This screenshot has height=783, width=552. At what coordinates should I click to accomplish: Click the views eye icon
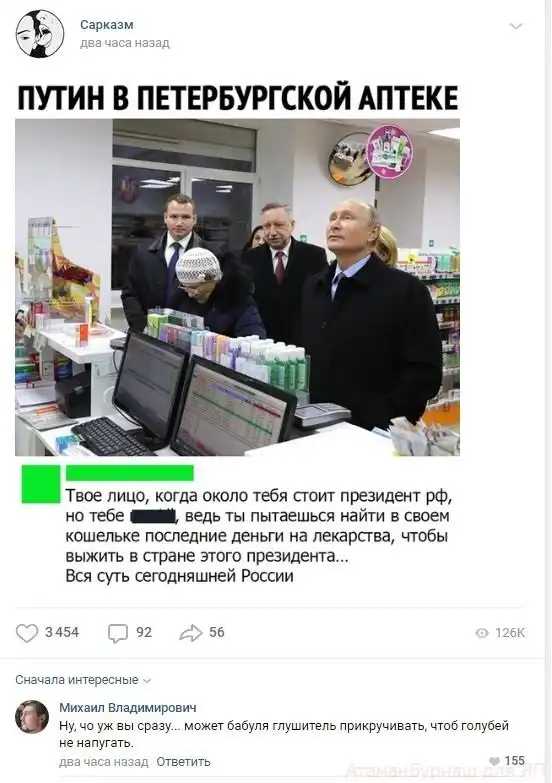(x=482, y=633)
